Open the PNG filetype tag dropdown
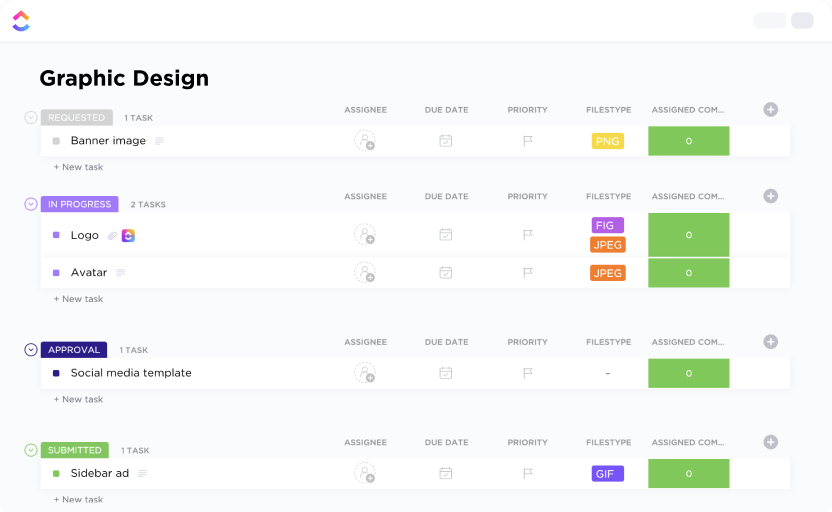 click(x=608, y=141)
